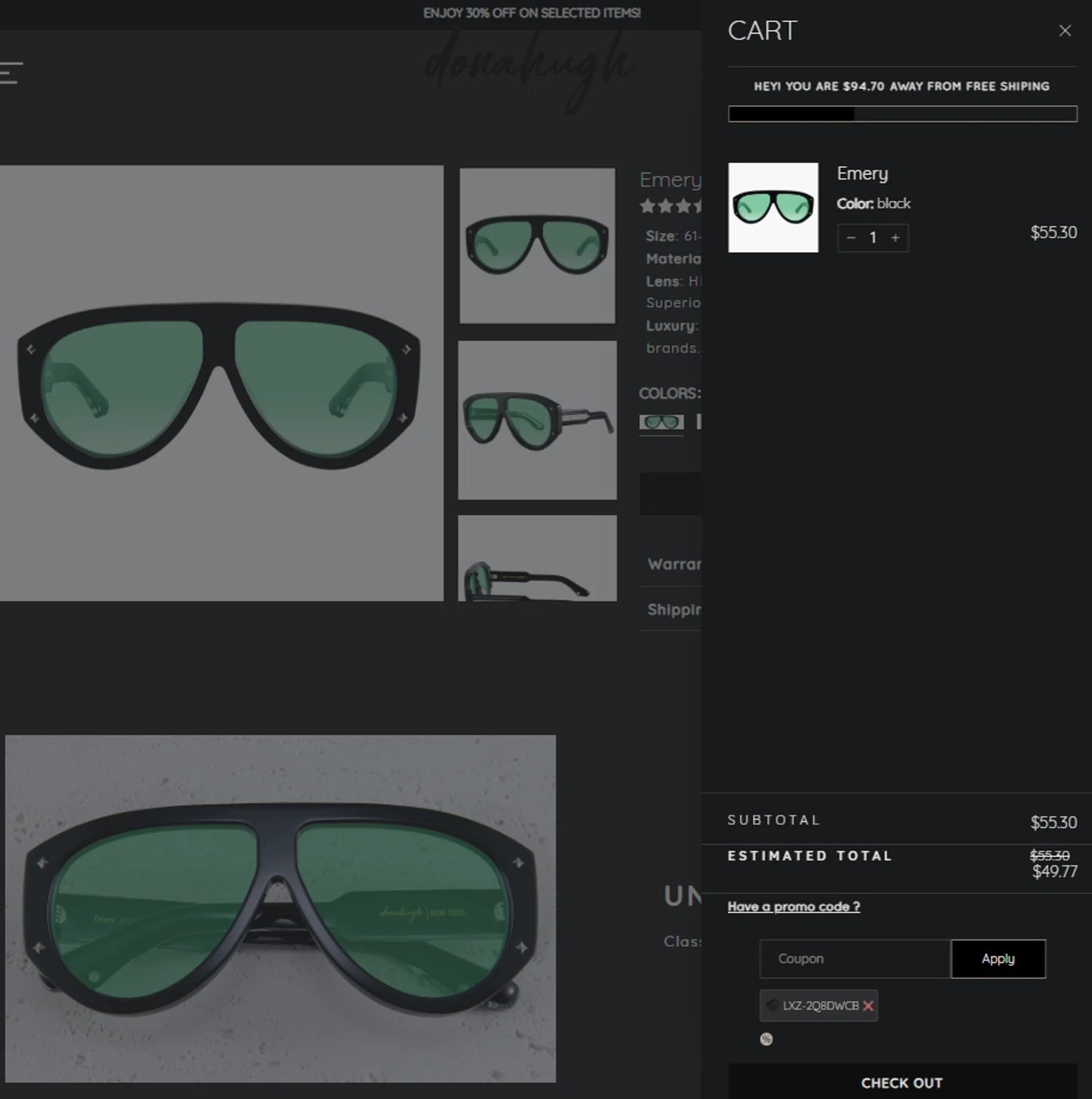Screen dimensions: 1092x1099
Task: Click the product star rating
Action: pos(671,206)
